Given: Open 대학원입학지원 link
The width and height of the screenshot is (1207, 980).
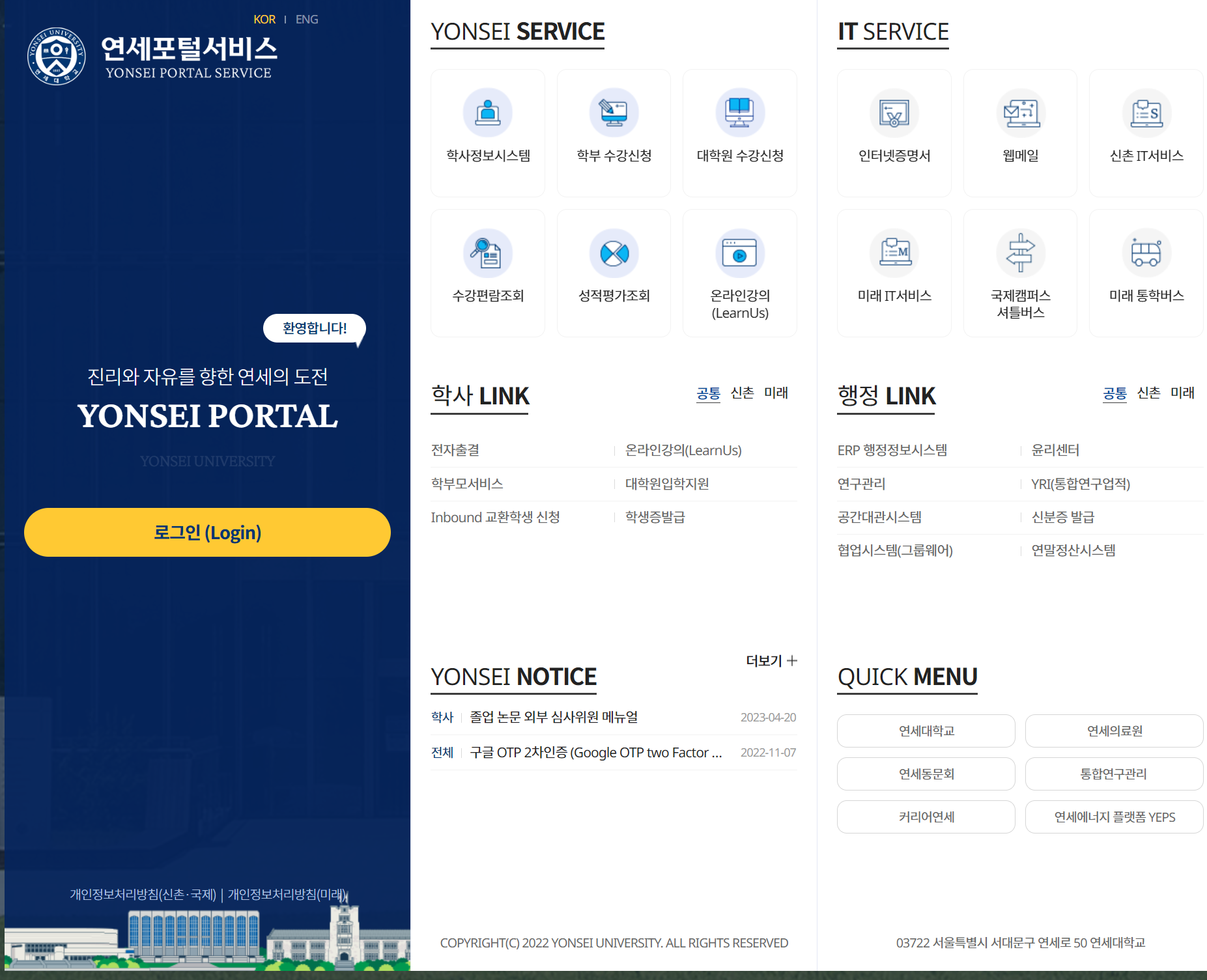Looking at the screenshot, I should 667,484.
